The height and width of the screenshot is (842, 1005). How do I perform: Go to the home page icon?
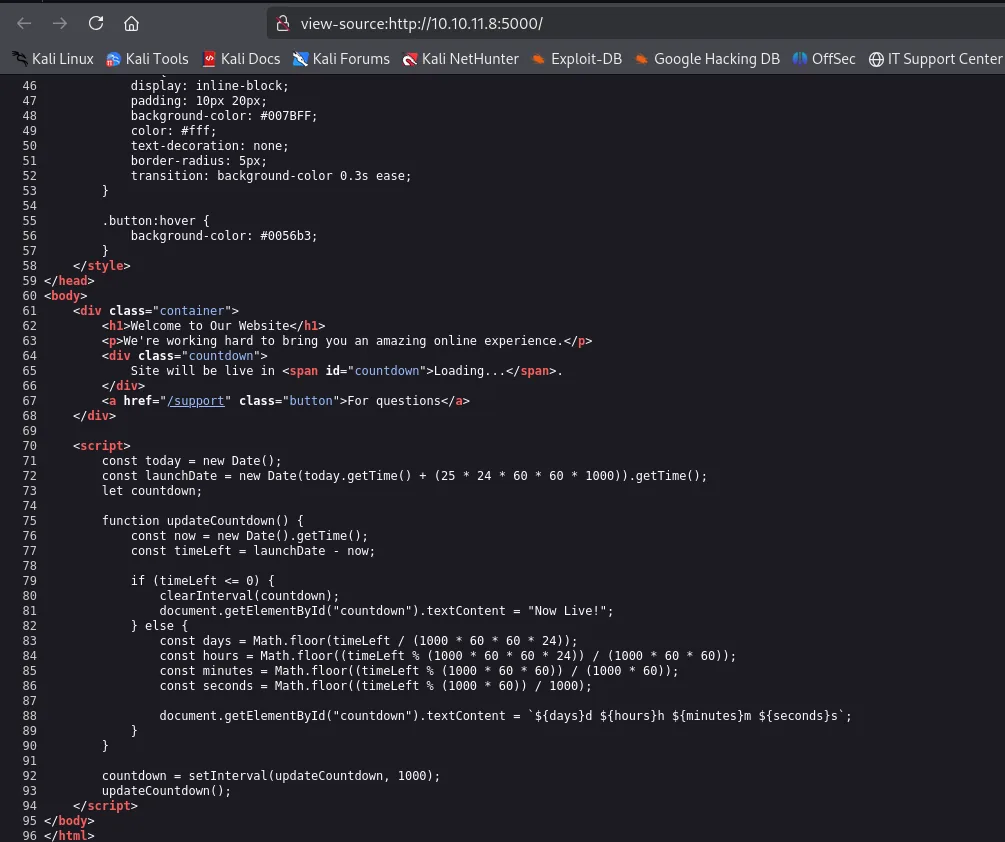pos(131,24)
